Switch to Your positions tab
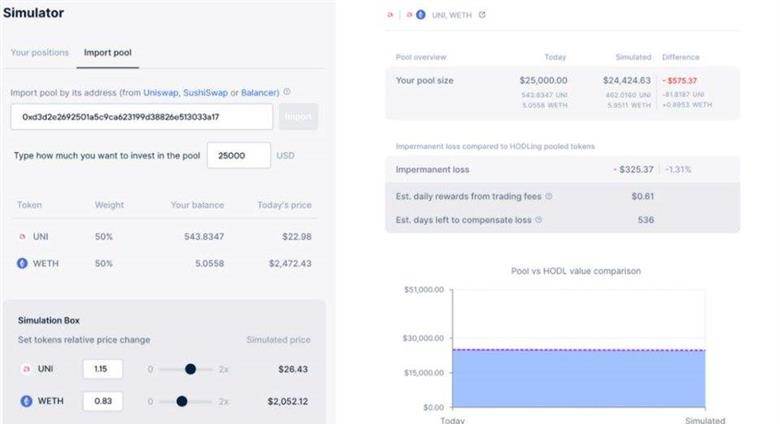Viewport: 780px width, 424px height. click(x=40, y=52)
